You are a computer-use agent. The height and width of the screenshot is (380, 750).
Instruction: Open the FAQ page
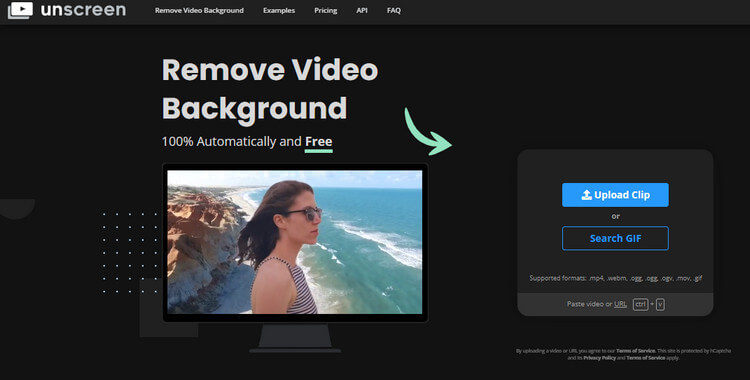[394, 11]
